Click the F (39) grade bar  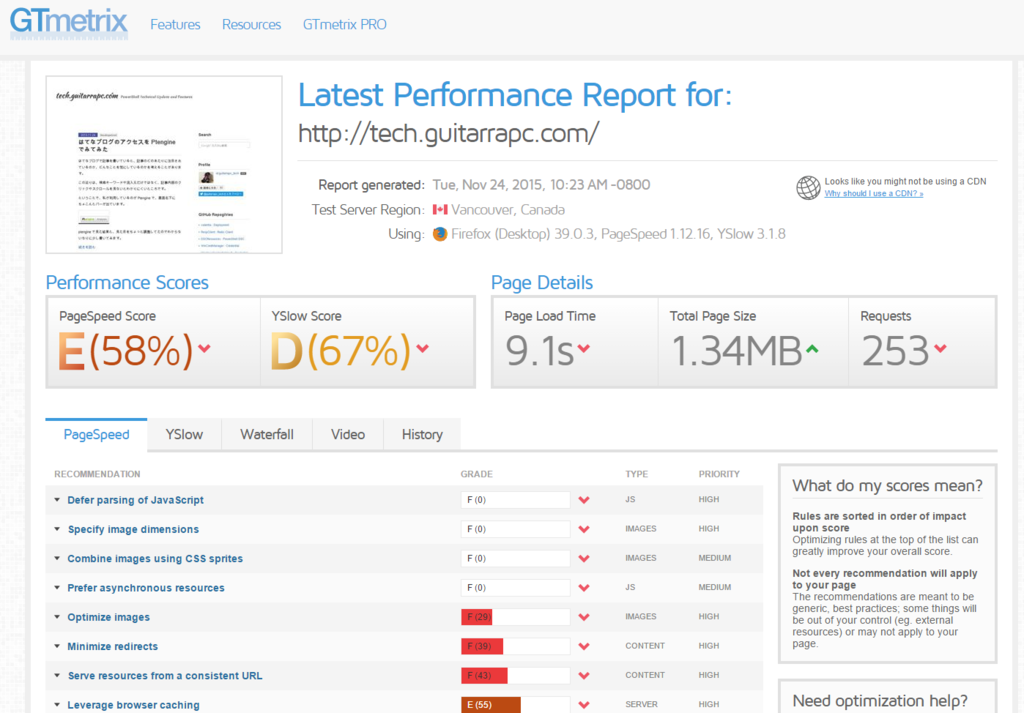pos(515,646)
